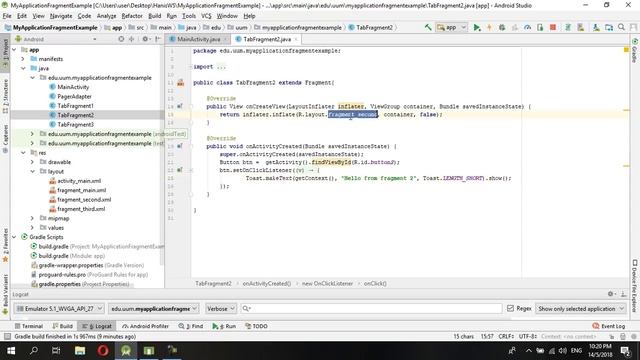Open Logcat panel gear settings icon
Screen dimensions: 640x360
pos(611,294)
